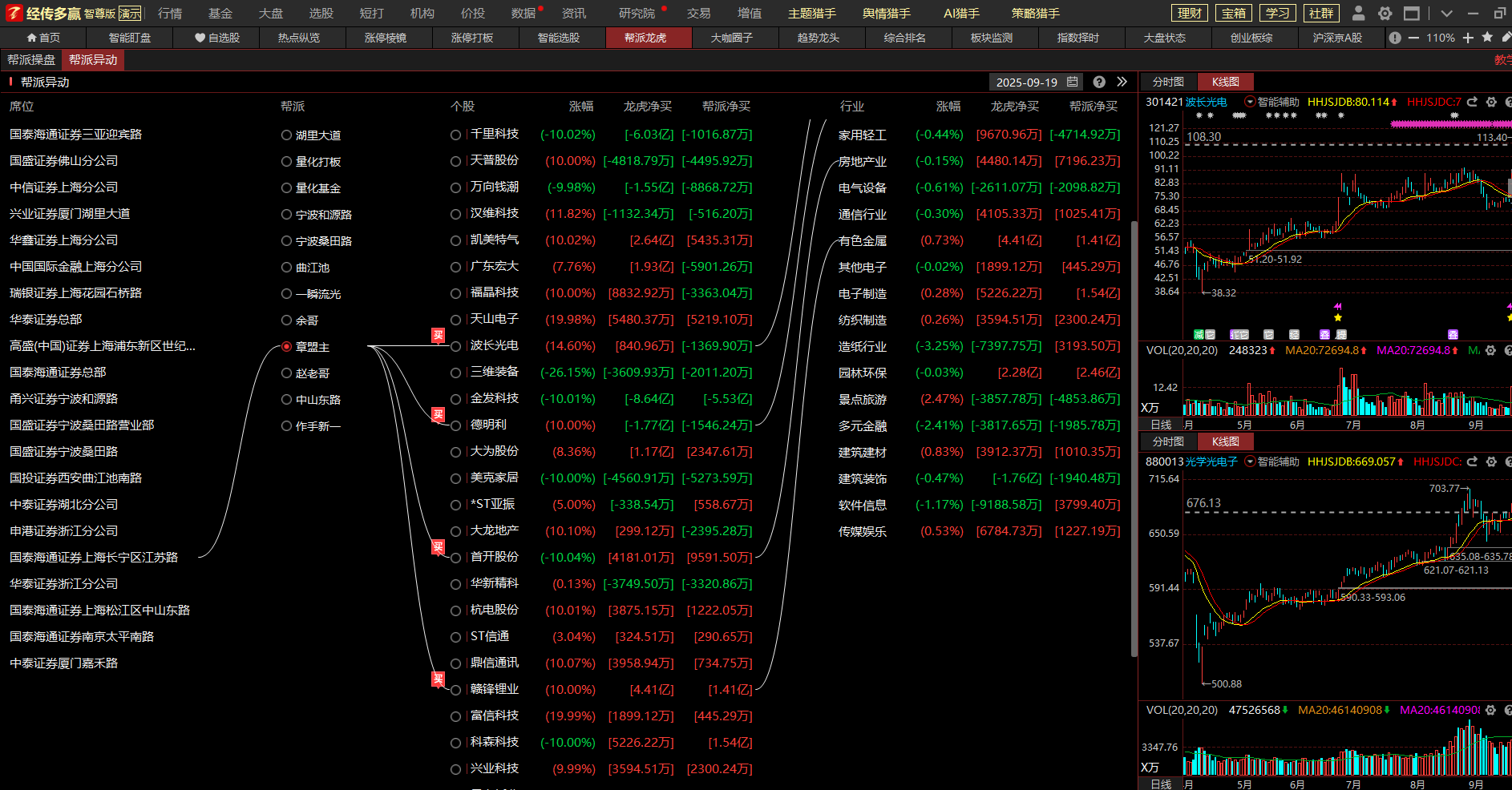Open the 自选股 heart tab

click(216, 38)
